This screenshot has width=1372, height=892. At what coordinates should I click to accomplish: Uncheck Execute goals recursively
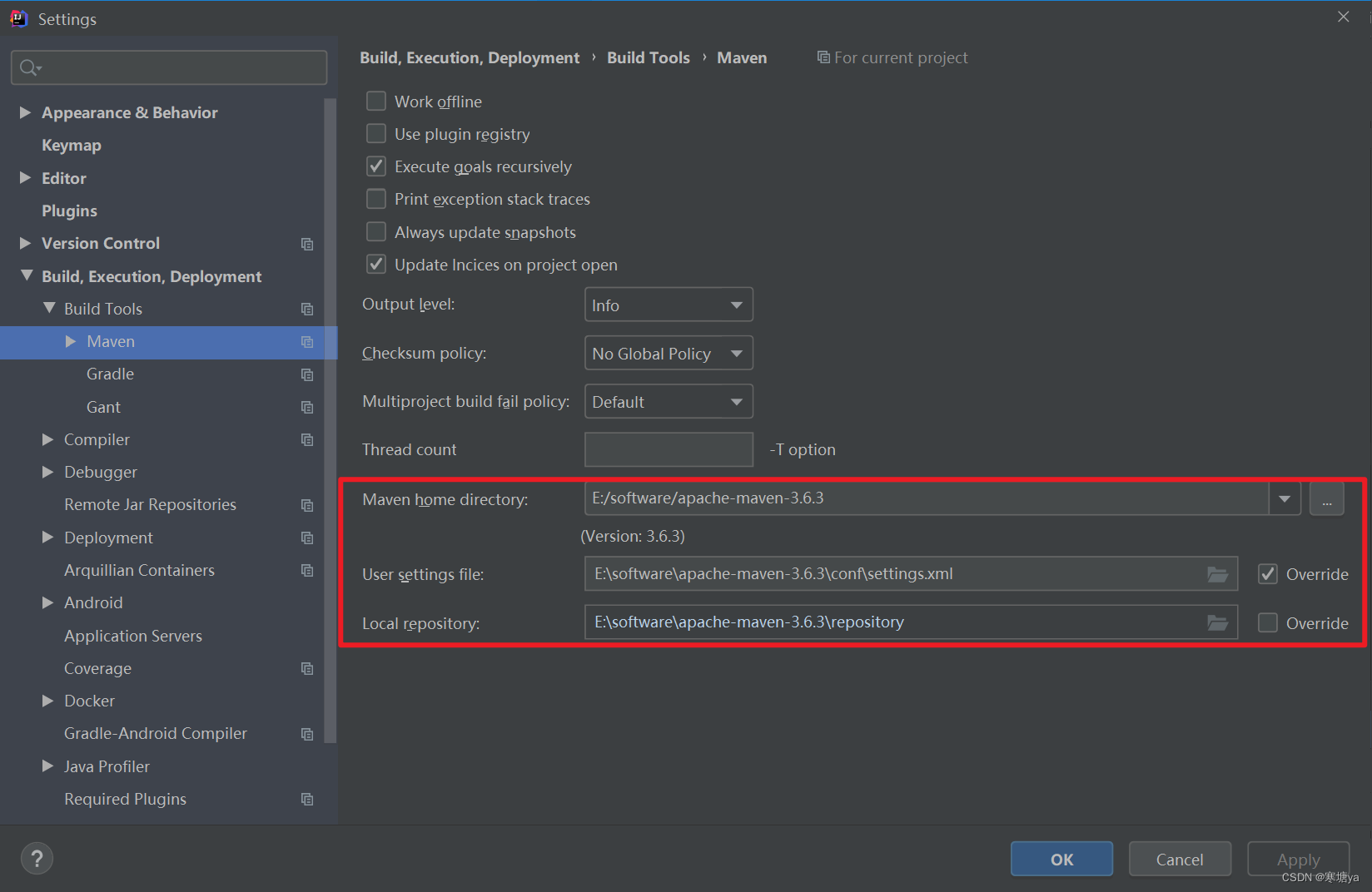click(x=376, y=166)
